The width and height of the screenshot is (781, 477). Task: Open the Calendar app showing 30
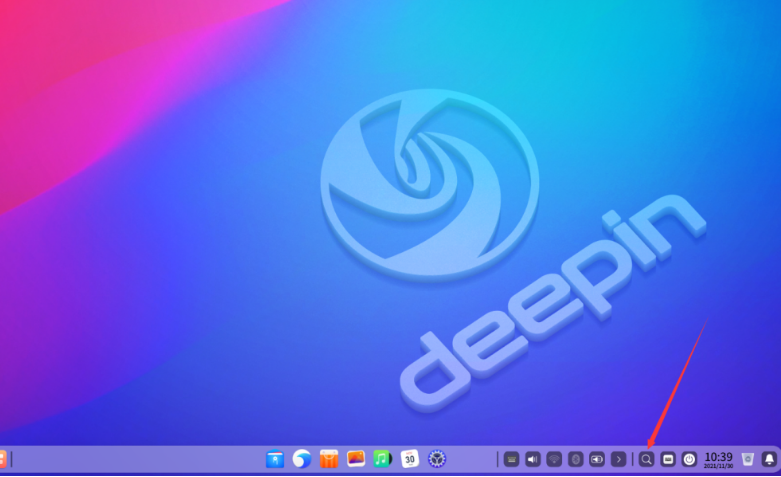(x=409, y=459)
